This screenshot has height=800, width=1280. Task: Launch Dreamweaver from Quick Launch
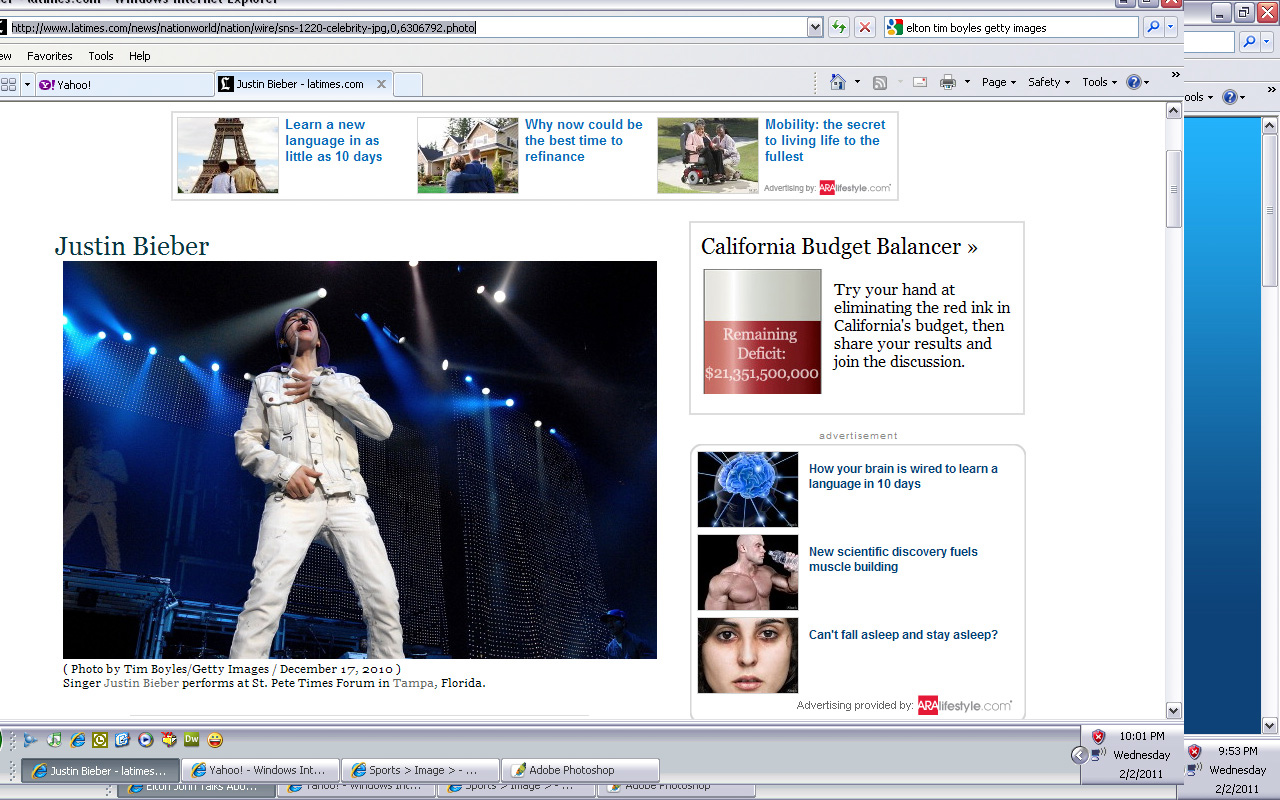click(x=191, y=740)
